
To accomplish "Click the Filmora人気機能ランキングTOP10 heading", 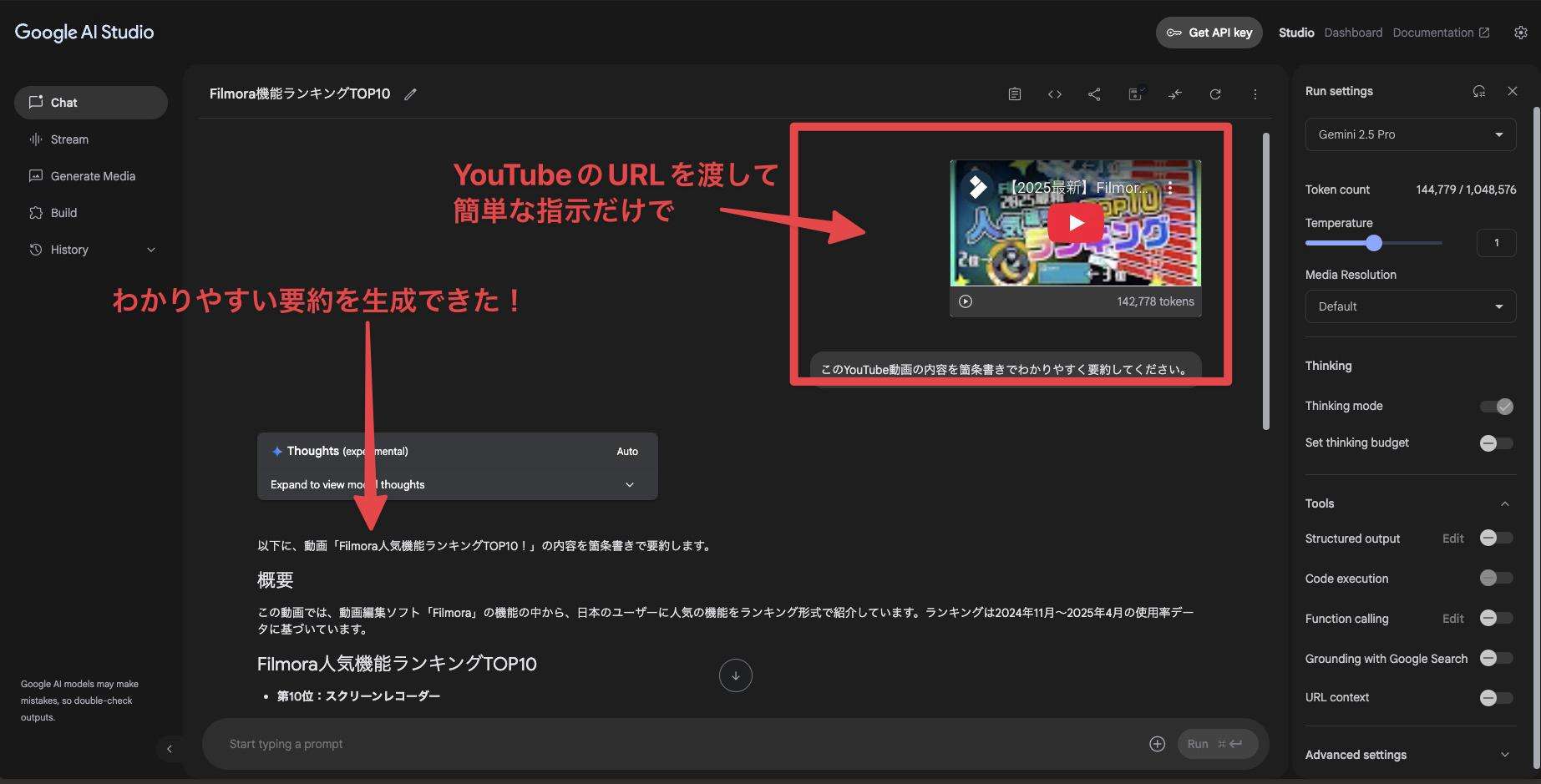I will [x=397, y=665].
